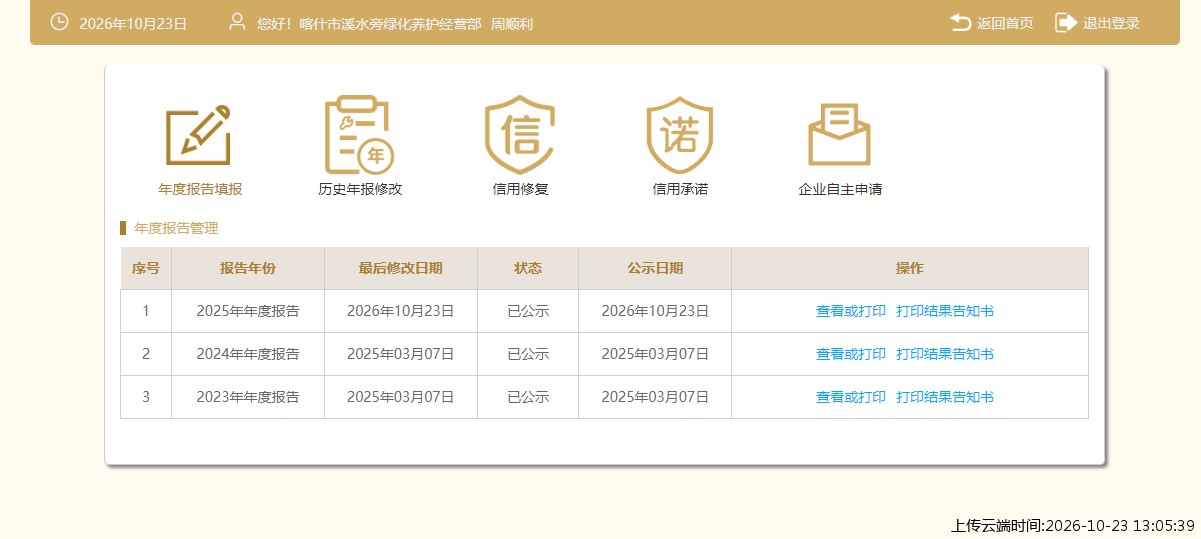This screenshot has width=1201, height=539.
Task: Click the logout icon beside 退出登录
Action: point(1066,22)
